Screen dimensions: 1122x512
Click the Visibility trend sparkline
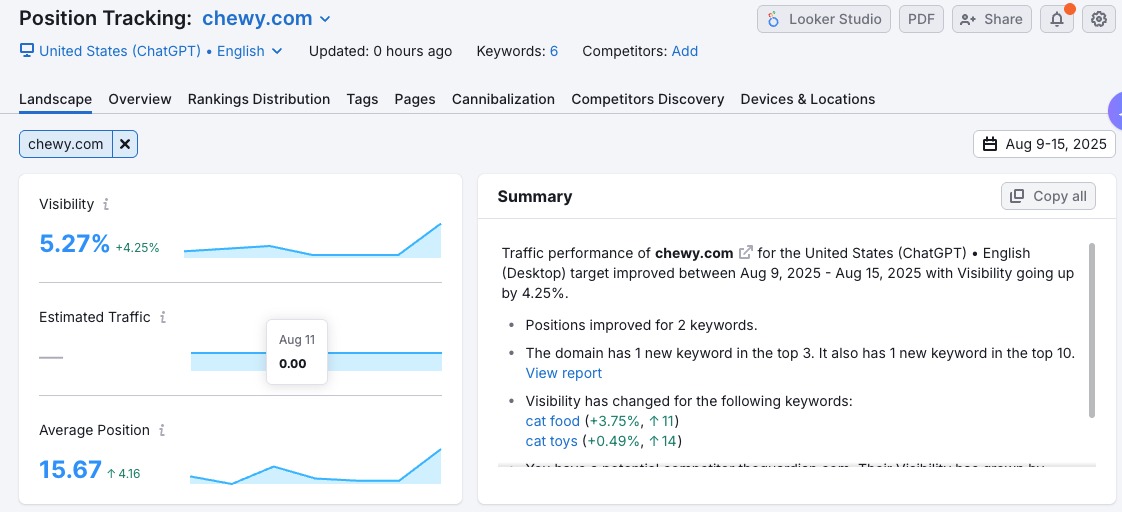[312, 240]
